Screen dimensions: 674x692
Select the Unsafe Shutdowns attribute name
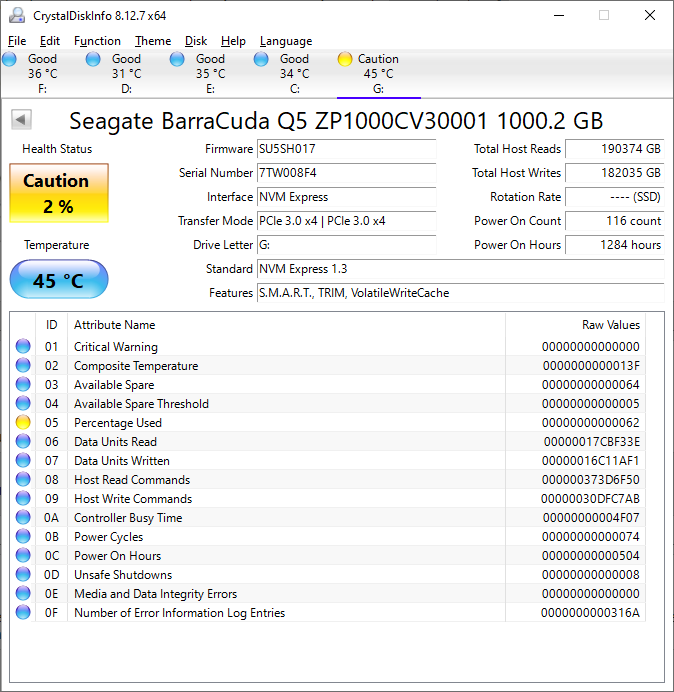click(123, 575)
